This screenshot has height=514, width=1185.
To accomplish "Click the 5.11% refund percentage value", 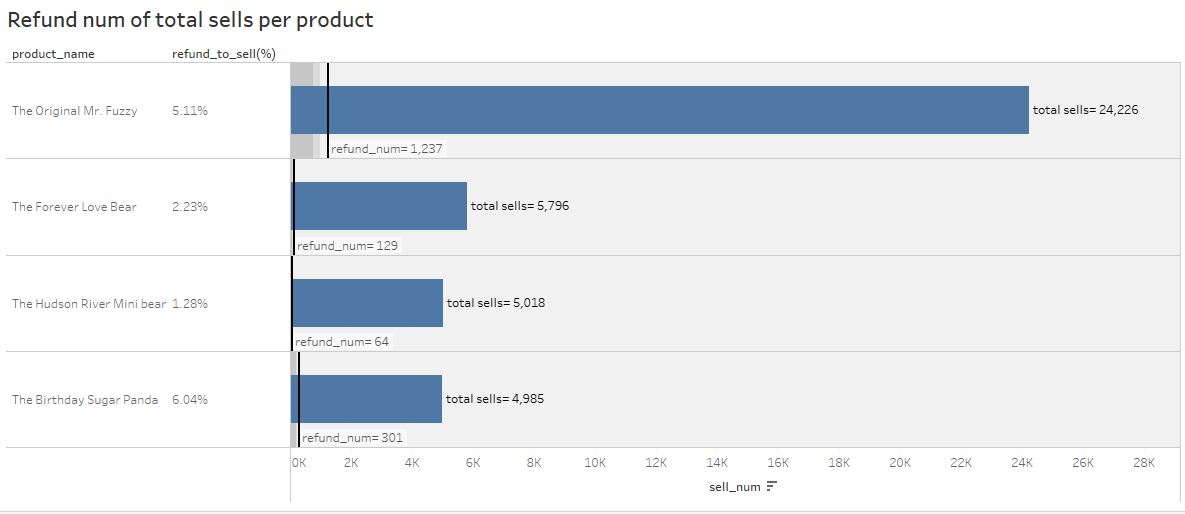I will coord(190,110).
